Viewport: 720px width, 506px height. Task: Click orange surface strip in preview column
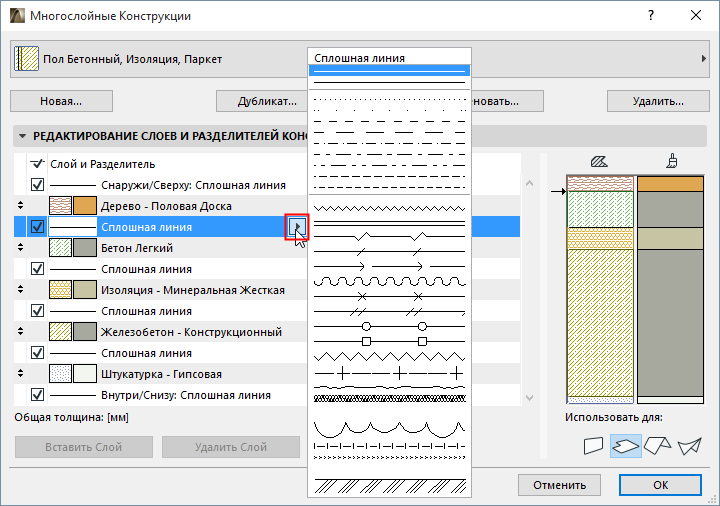point(670,184)
